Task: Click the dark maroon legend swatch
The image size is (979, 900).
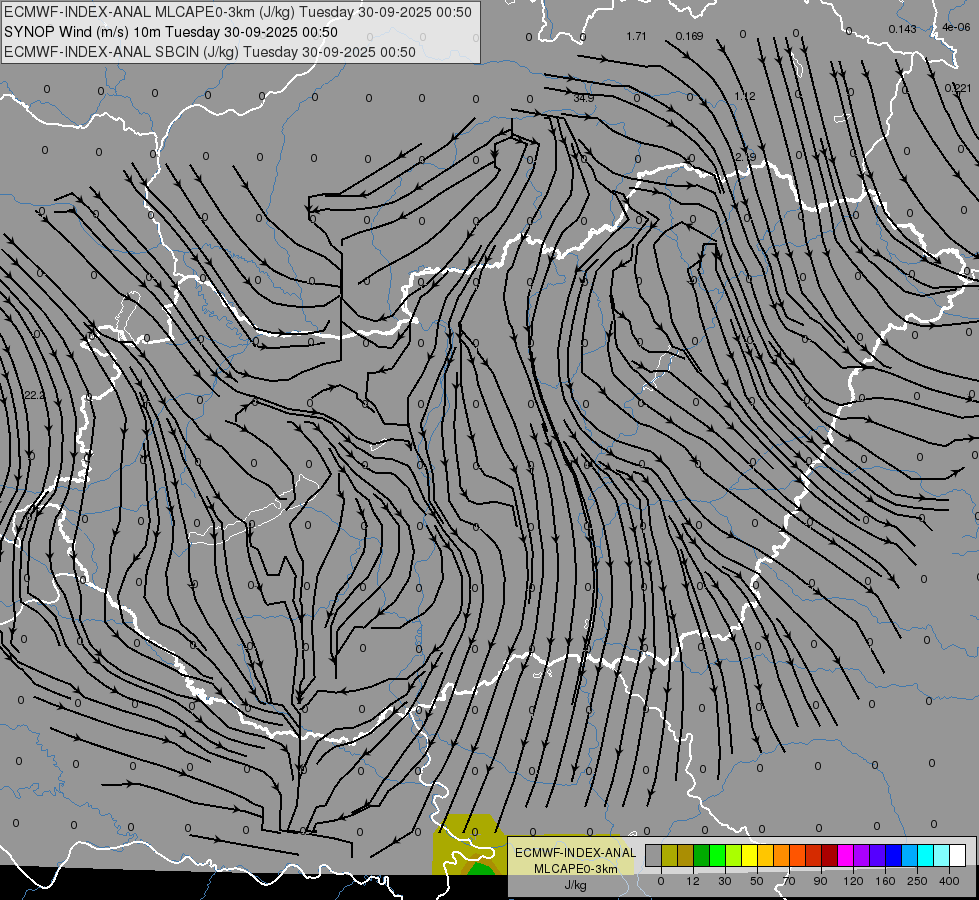Action: click(830, 856)
